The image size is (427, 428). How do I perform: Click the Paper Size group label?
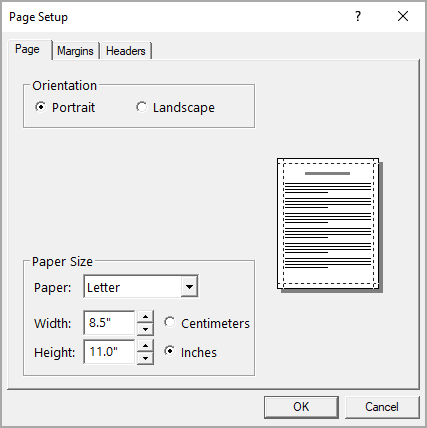click(62, 262)
